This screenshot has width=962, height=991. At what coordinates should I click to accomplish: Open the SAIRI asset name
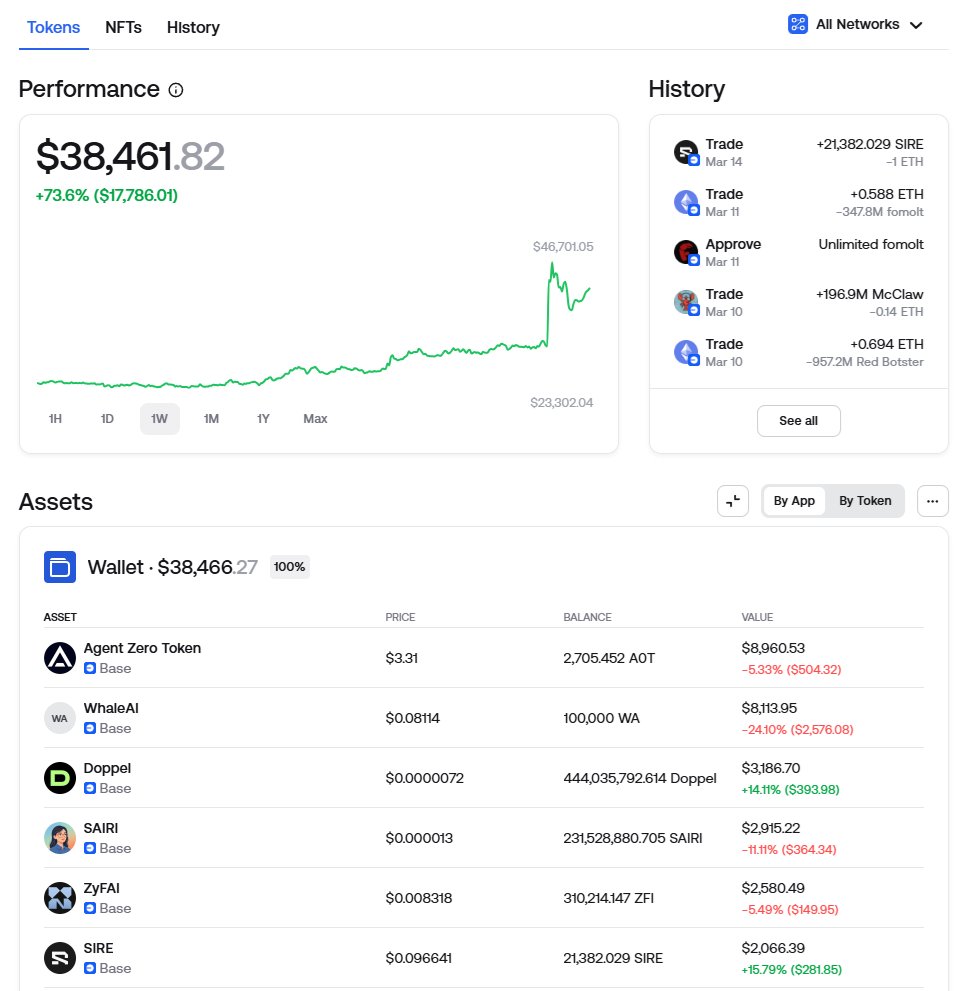click(101, 828)
